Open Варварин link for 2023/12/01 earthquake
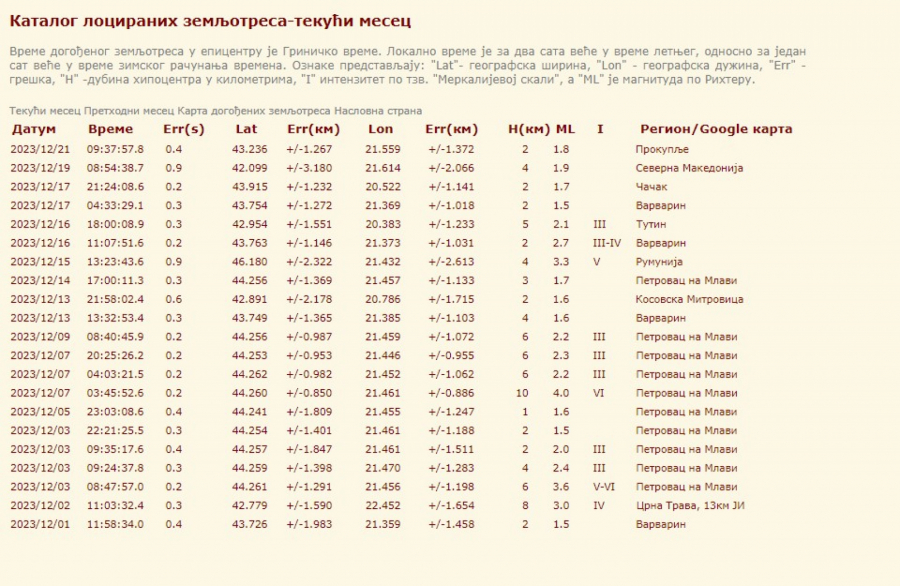Screen dimensions: 900x586 661,524
